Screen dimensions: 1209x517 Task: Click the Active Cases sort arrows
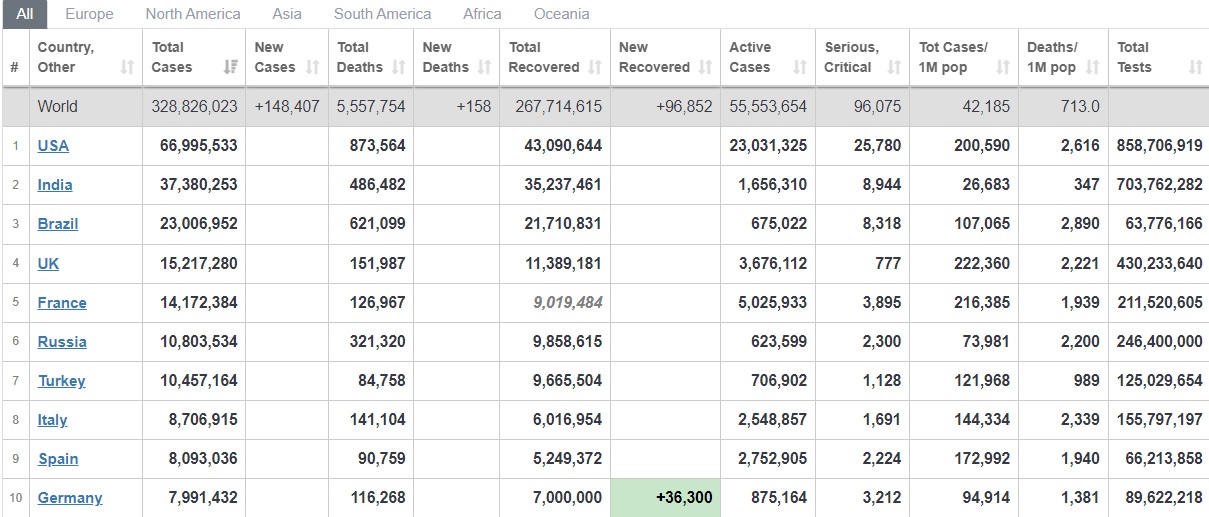(x=800, y=67)
